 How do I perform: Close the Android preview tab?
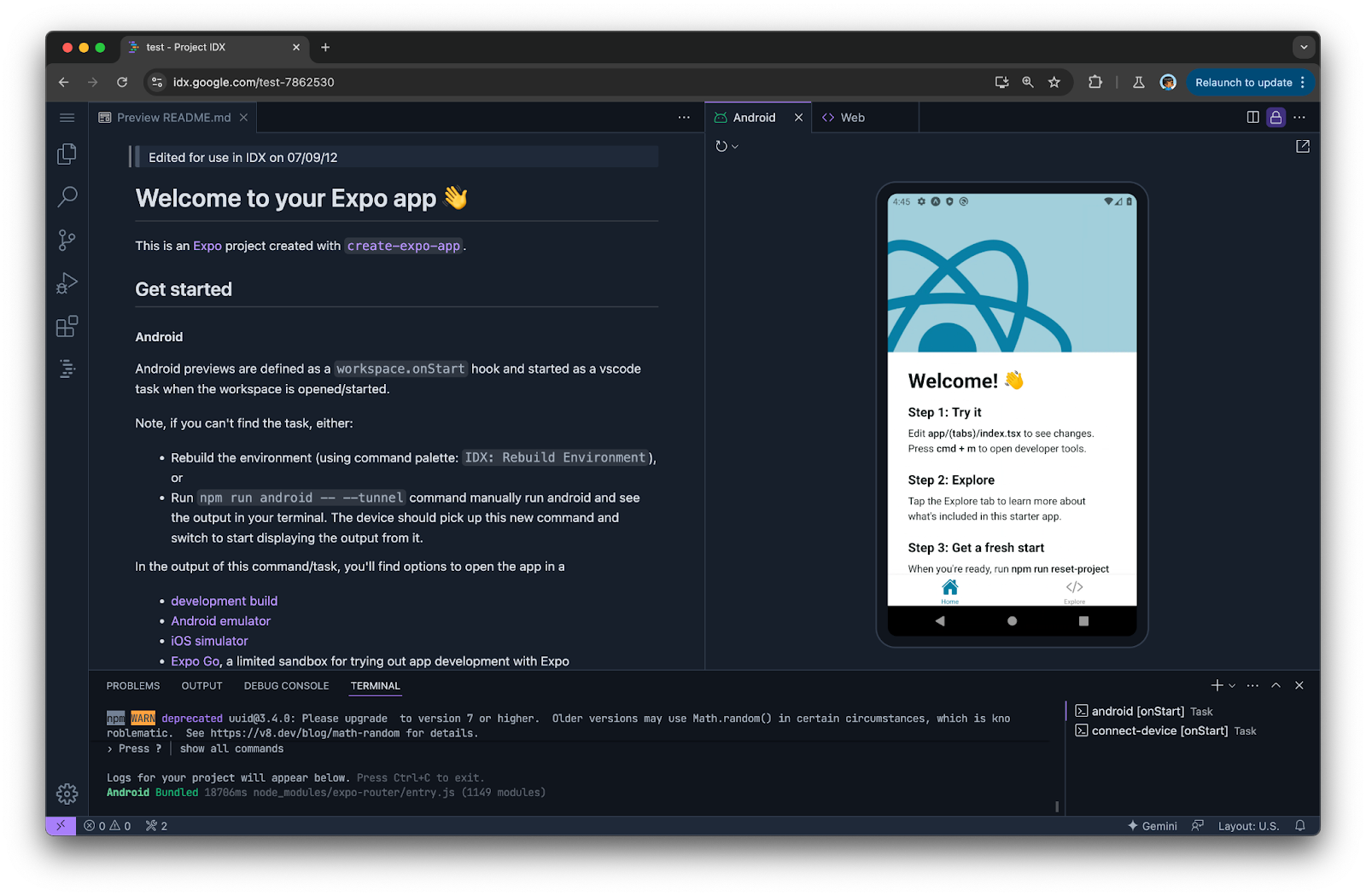pos(798,118)
